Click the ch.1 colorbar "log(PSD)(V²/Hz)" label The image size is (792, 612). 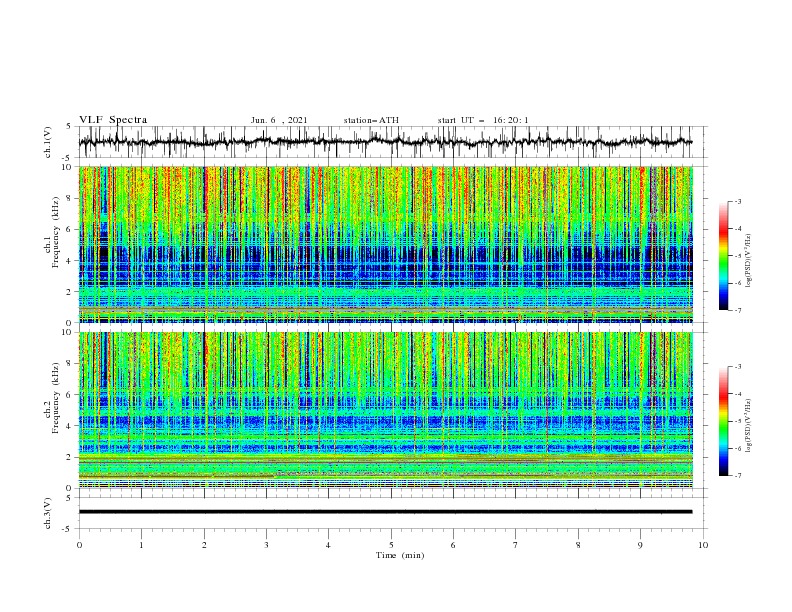click(x=748, y=261)
